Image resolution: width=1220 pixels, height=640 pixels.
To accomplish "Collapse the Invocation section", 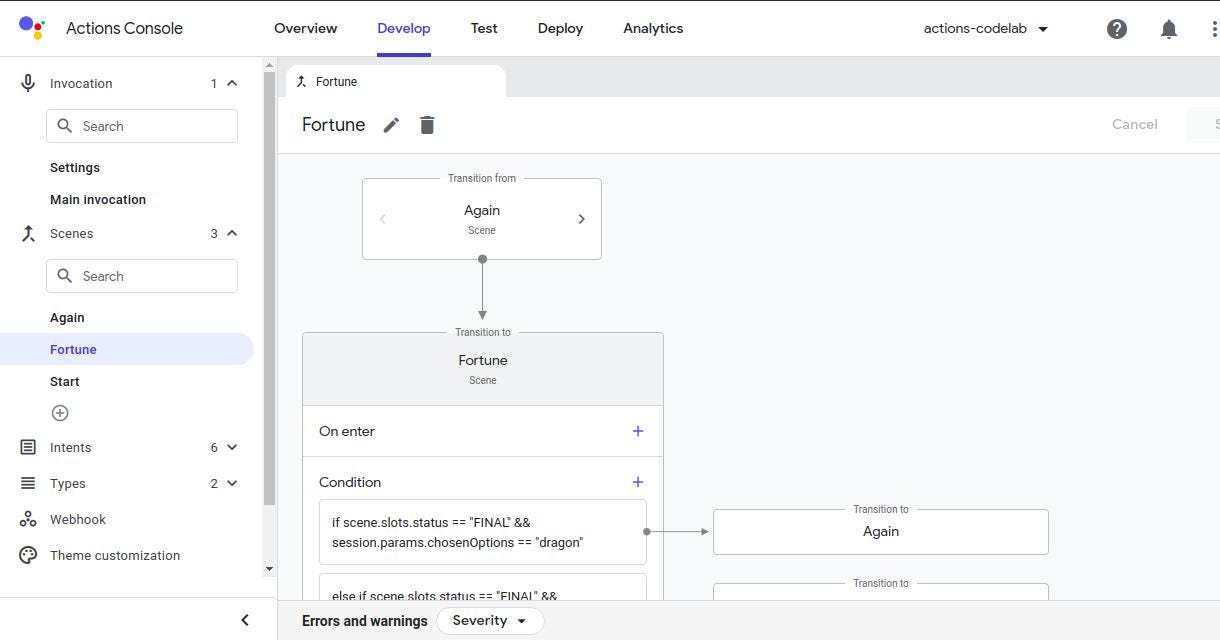I will [x=232, y=84].
